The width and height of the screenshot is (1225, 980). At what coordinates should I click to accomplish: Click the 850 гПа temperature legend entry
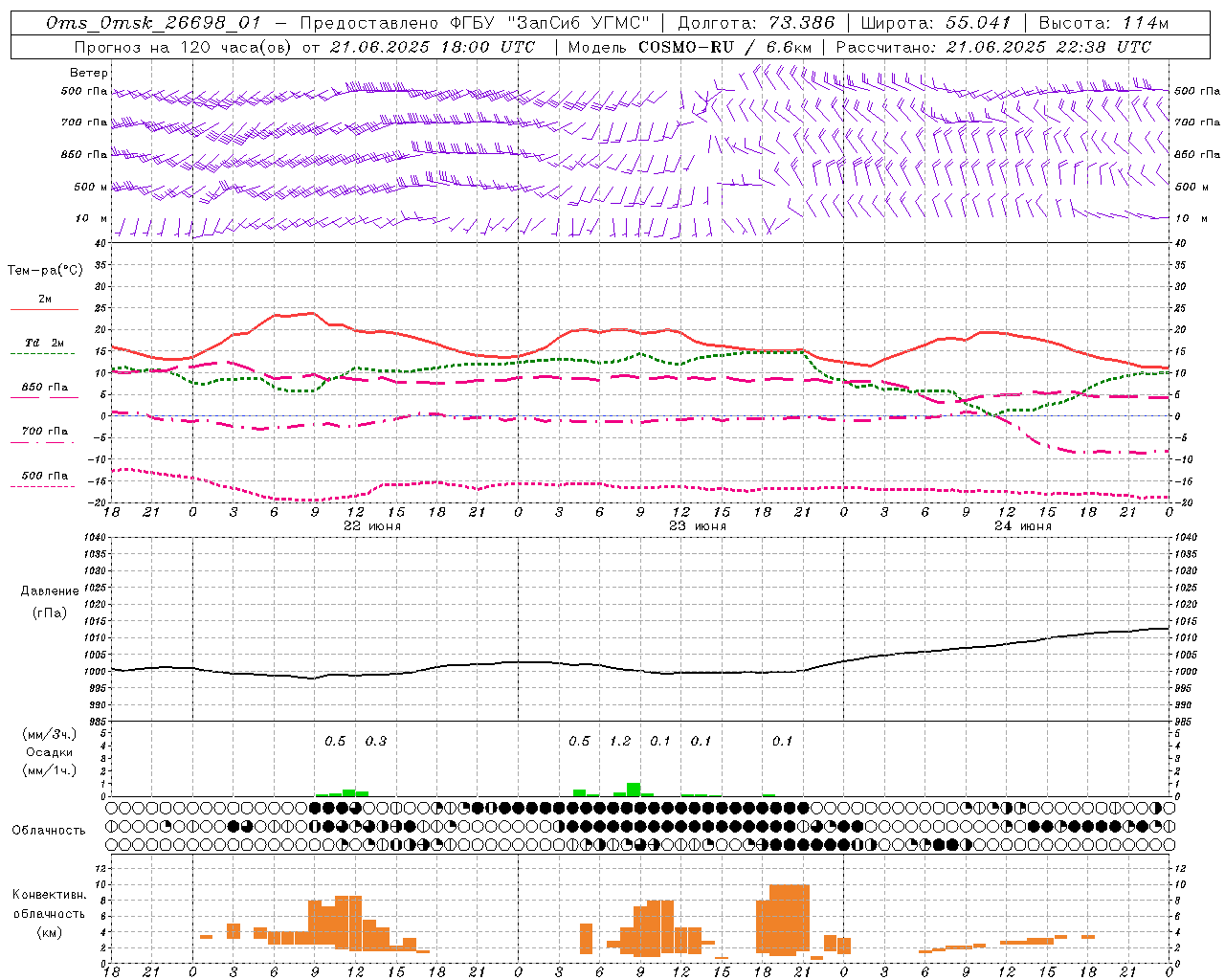click(x=45, y=387)
